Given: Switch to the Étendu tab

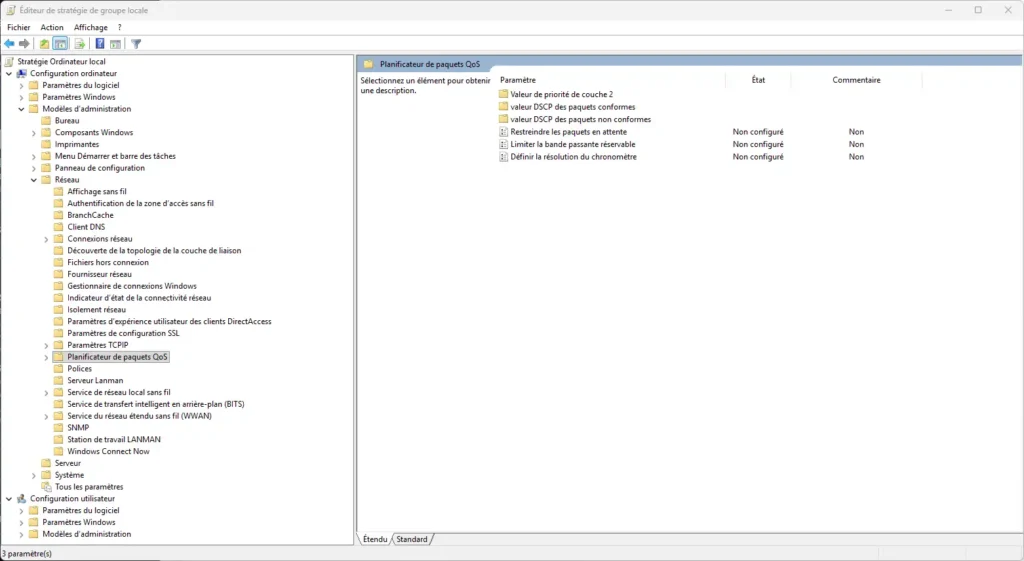Looking at the screenshot, I should coord(375,539).
